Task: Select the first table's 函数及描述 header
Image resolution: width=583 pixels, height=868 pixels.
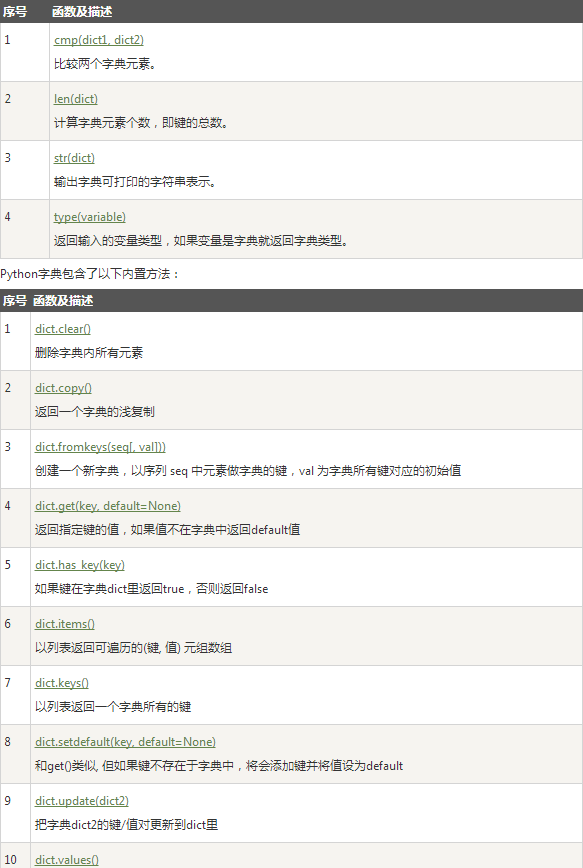Action: tap(82, 12)
